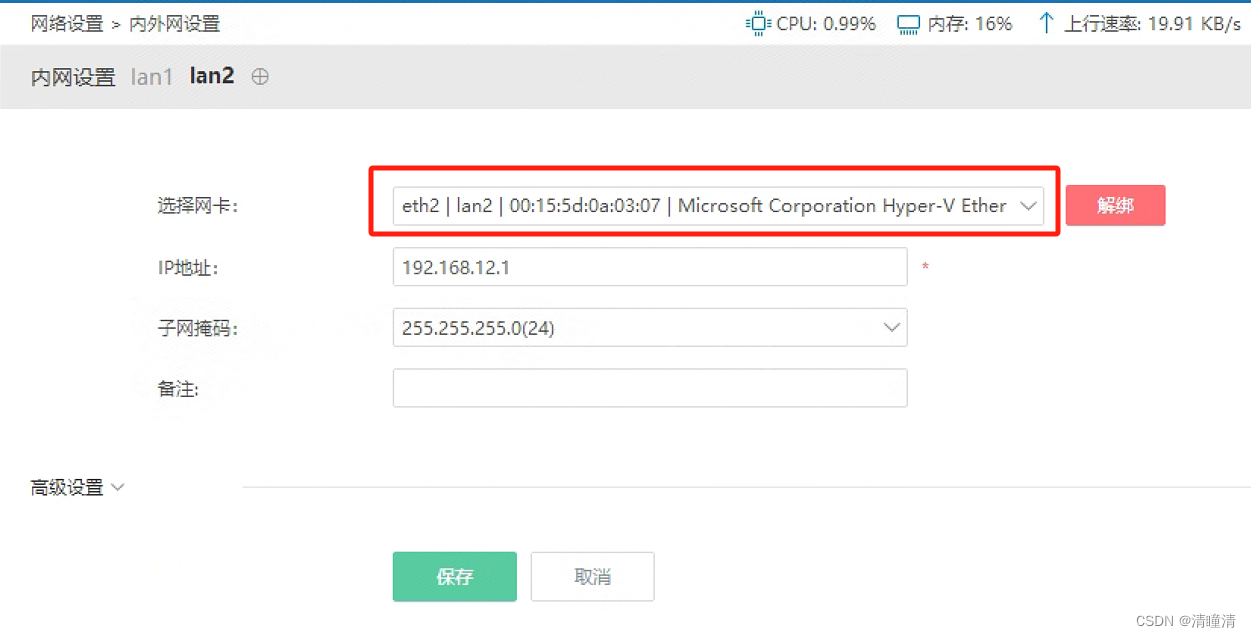Viewport: 1251px width, 637px height.
Task: Click the green 保存 save button
Action: (x=455, y=577)
